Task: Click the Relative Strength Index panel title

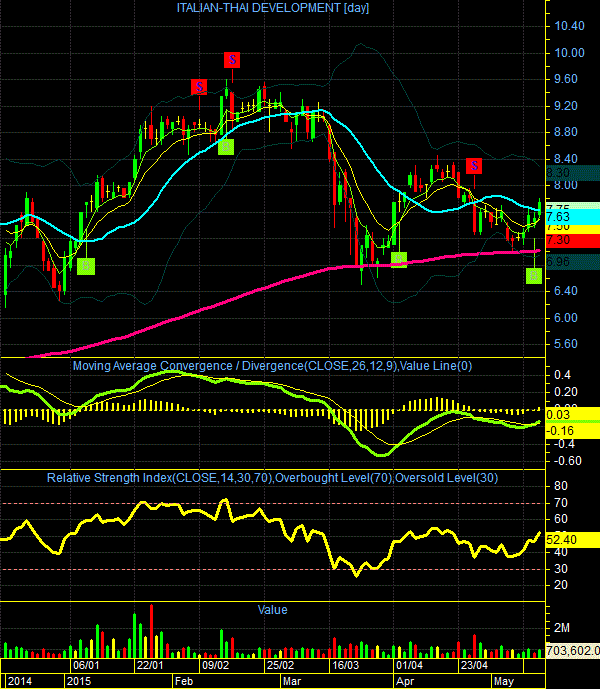Action: [273, 478]
